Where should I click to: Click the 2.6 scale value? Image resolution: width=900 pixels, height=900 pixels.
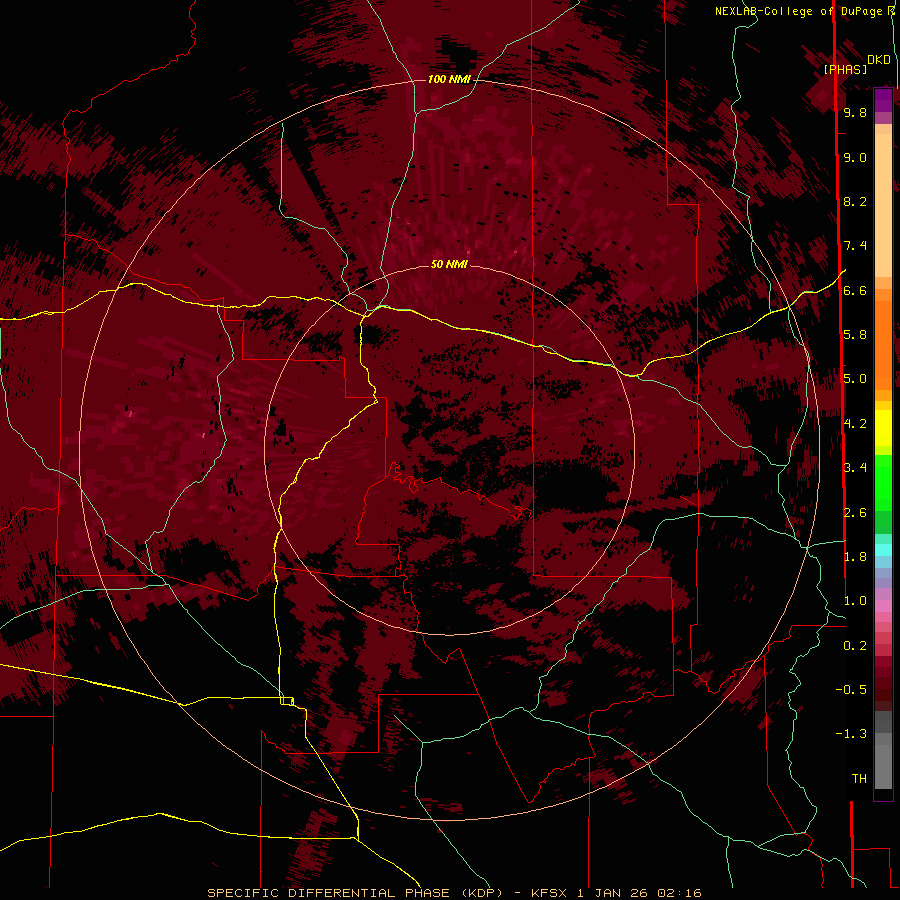coord(855,513)
